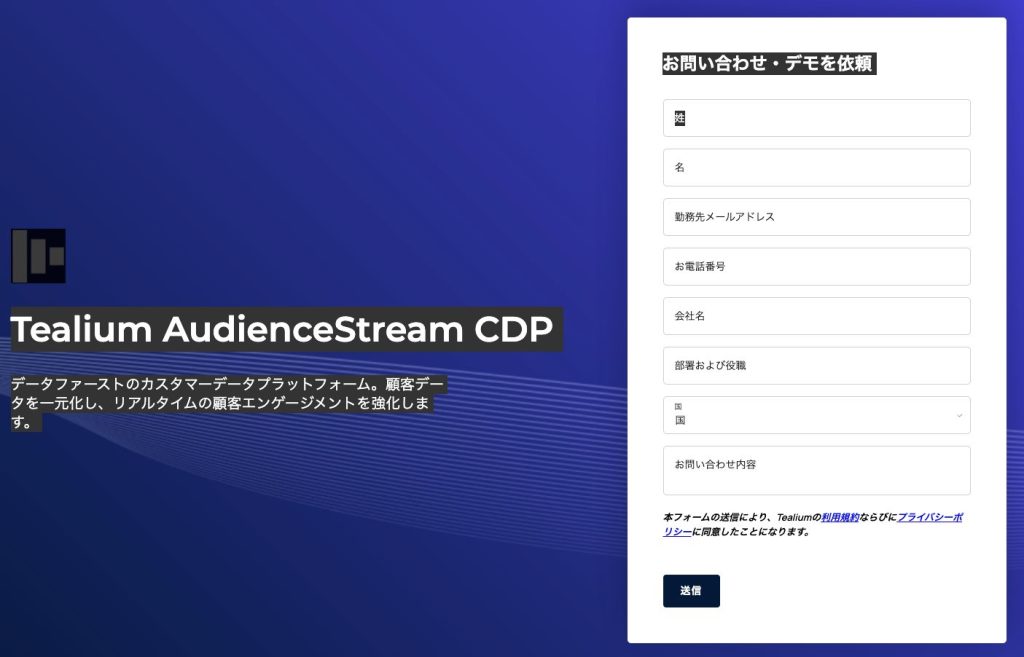Focus the 名 (first name) field

click(816, 168)
